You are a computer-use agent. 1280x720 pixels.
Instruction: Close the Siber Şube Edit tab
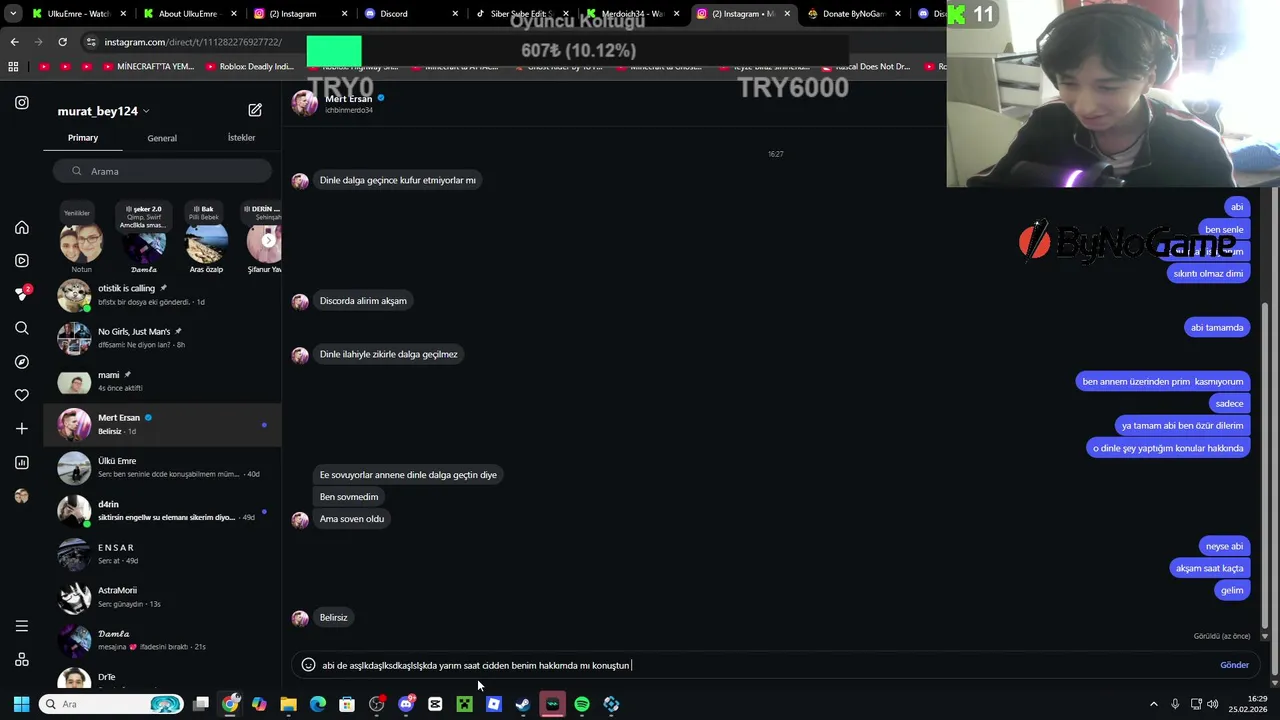566,14
